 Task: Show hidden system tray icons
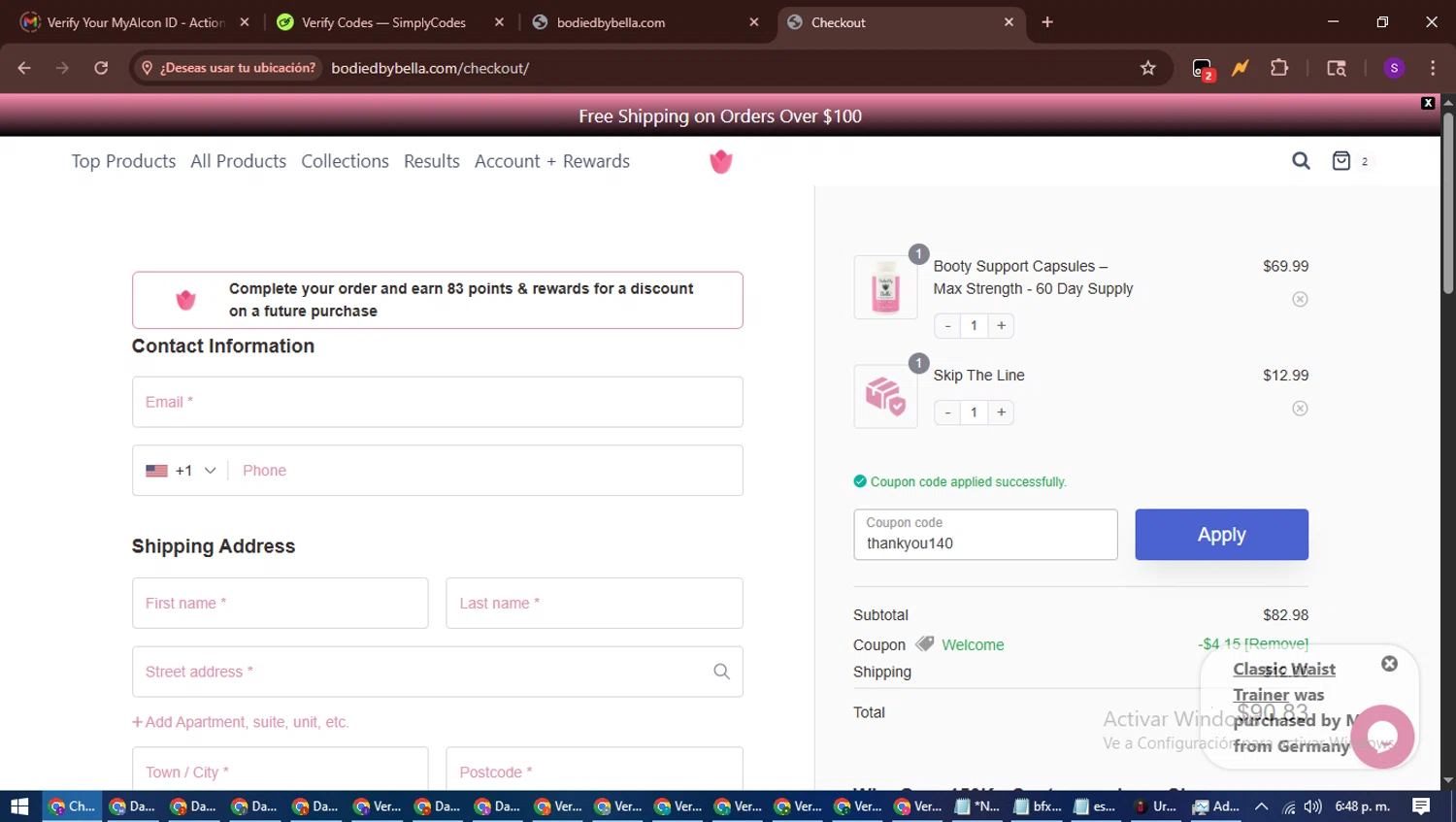click(1261, 806)
